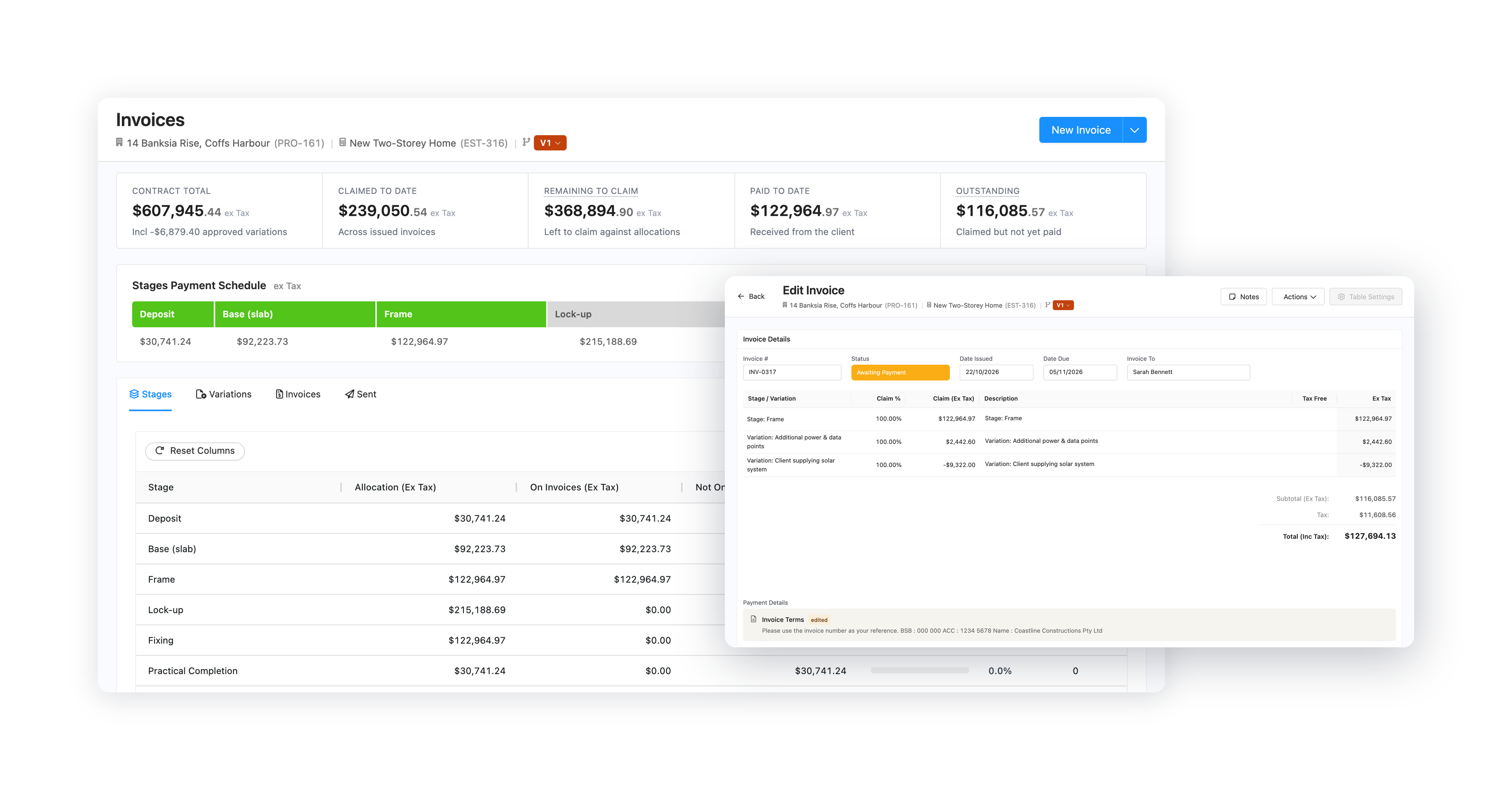Expand the Actions dropdown
This screenshot has width=1512, height=808.
coord(1299,297)
